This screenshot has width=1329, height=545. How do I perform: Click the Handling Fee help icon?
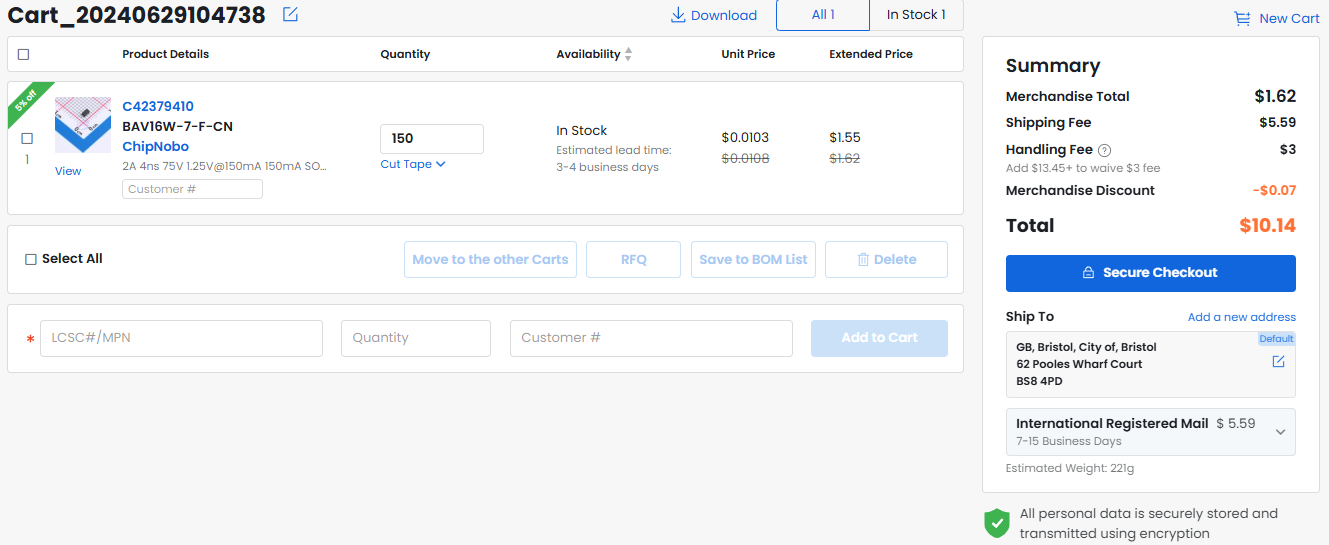[x=1105, y=150]
